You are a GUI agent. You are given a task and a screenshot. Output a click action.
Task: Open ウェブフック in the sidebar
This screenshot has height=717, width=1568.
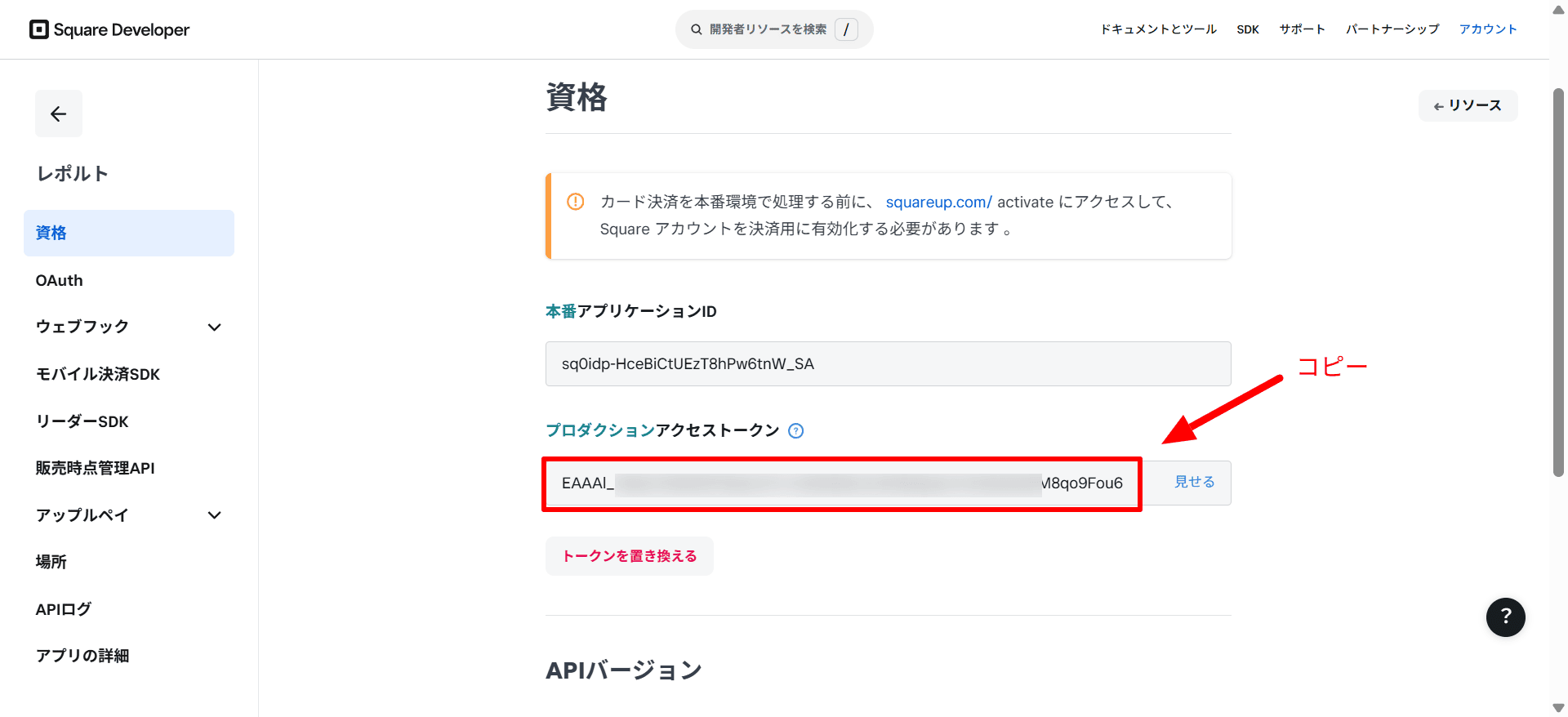(82, 327)
